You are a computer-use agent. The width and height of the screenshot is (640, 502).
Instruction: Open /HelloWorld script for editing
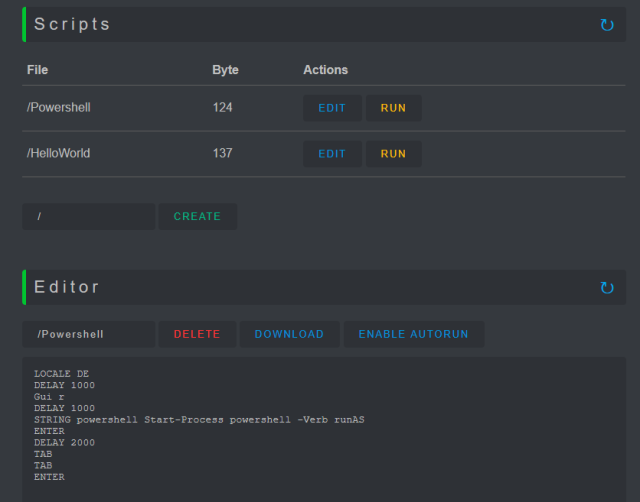tap(332, 154)
